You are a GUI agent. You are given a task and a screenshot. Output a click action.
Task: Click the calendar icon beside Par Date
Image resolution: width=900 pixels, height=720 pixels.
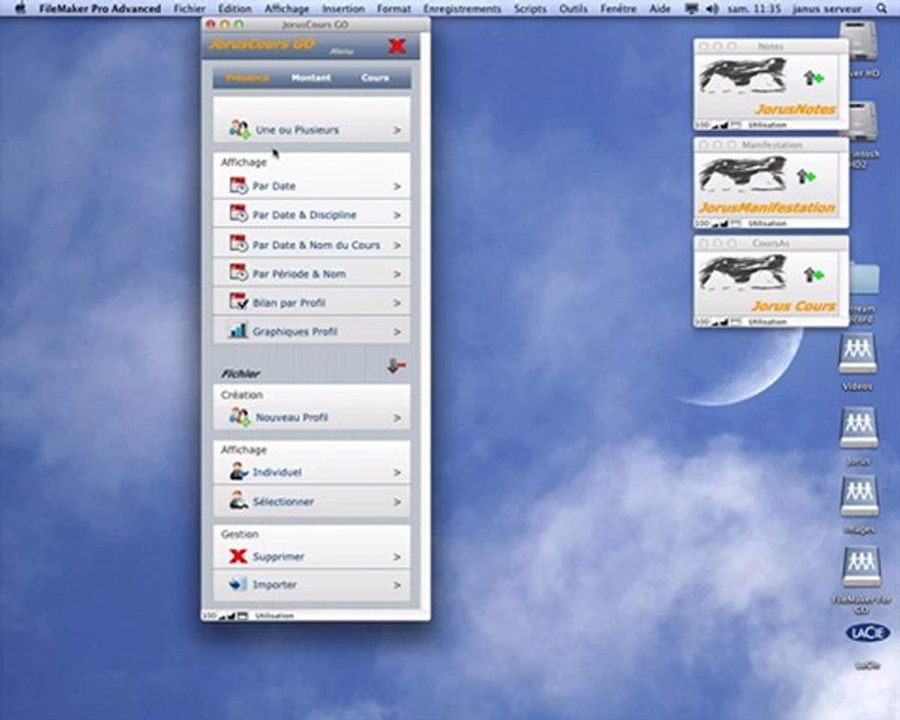coord(239,185)
